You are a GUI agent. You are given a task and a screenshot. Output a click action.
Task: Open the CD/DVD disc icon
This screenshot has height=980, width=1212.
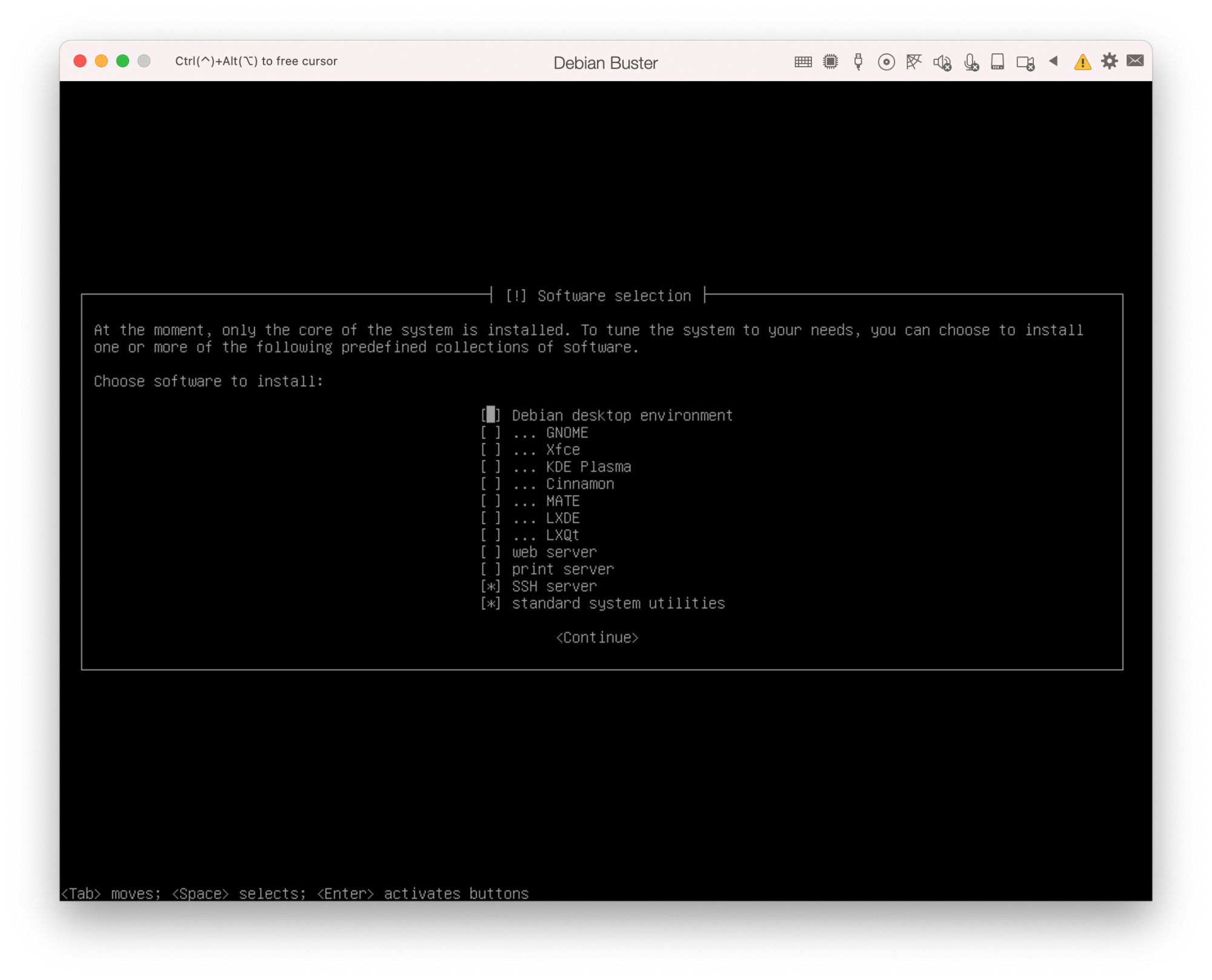pyautogui.click(x=886, y=62)
